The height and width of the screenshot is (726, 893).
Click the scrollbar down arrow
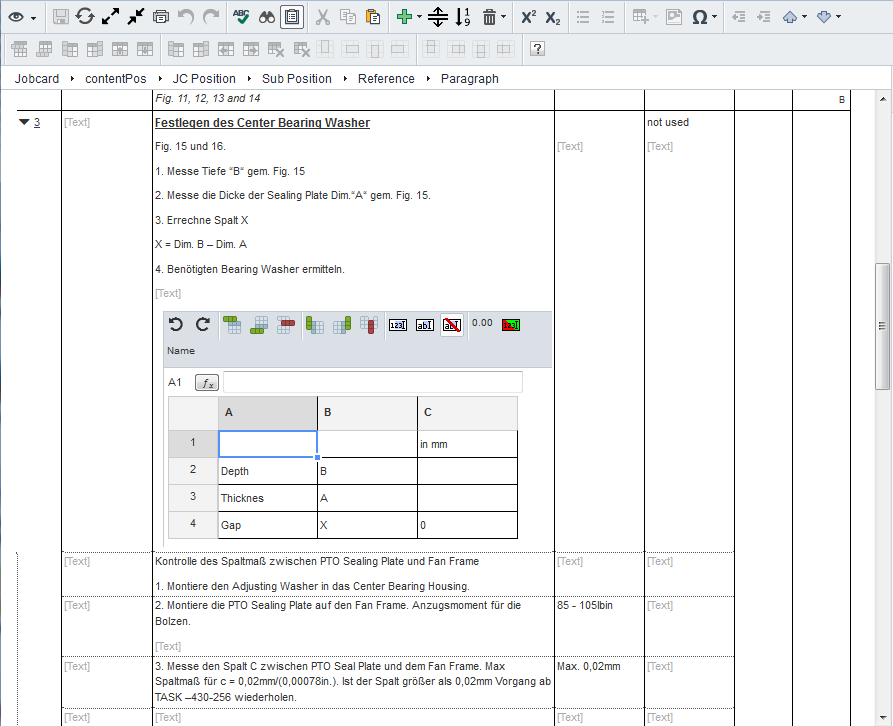pyautogui.click(x=883, y=717)
